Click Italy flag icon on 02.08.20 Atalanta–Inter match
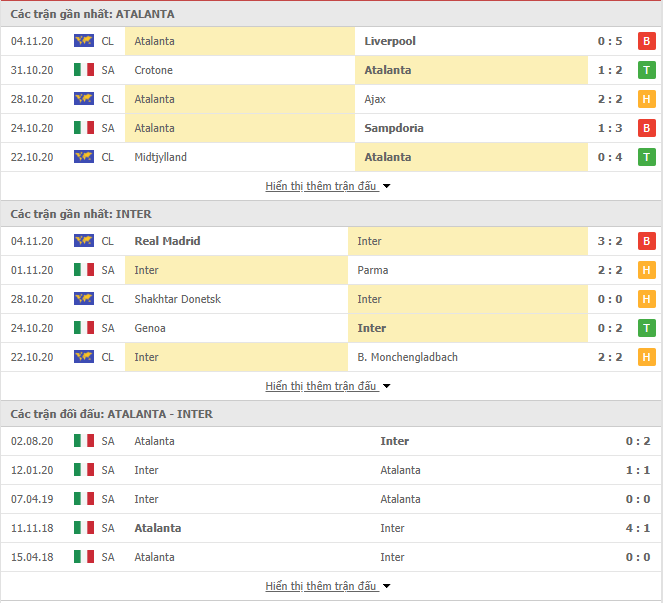This screenshot has width=663, height=603. pos(84,441)
